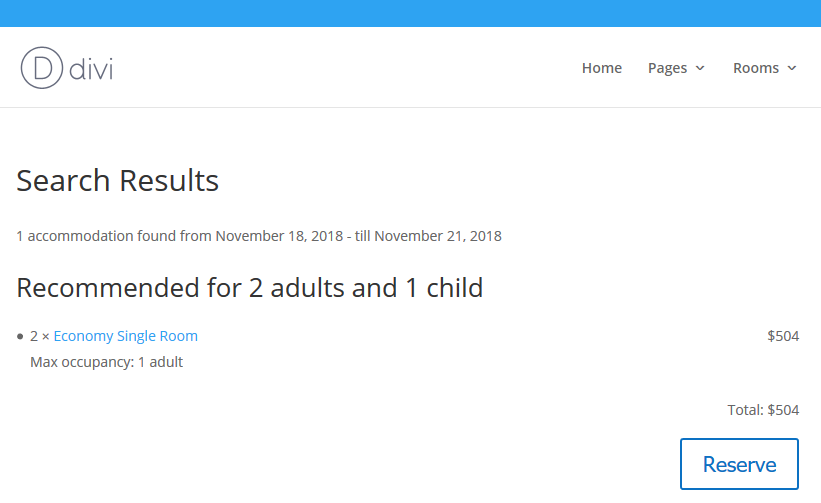Click the November 18, 2018 check-in date
Viewport: 821px width, 503px height.
point(279,236)
